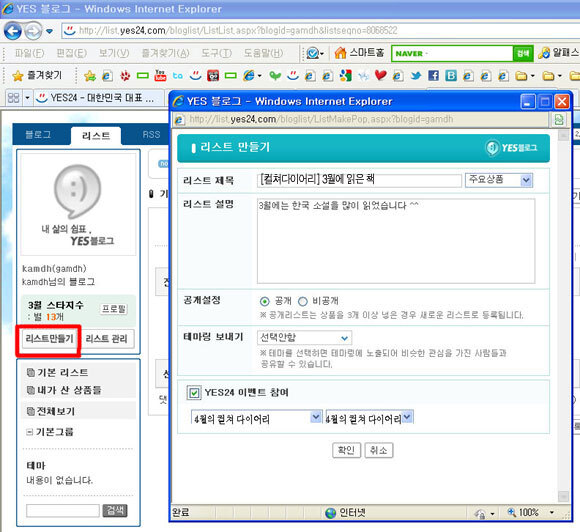
Task: Open the Quick Tabs dropdown arrow
Action: coord(27,98)
